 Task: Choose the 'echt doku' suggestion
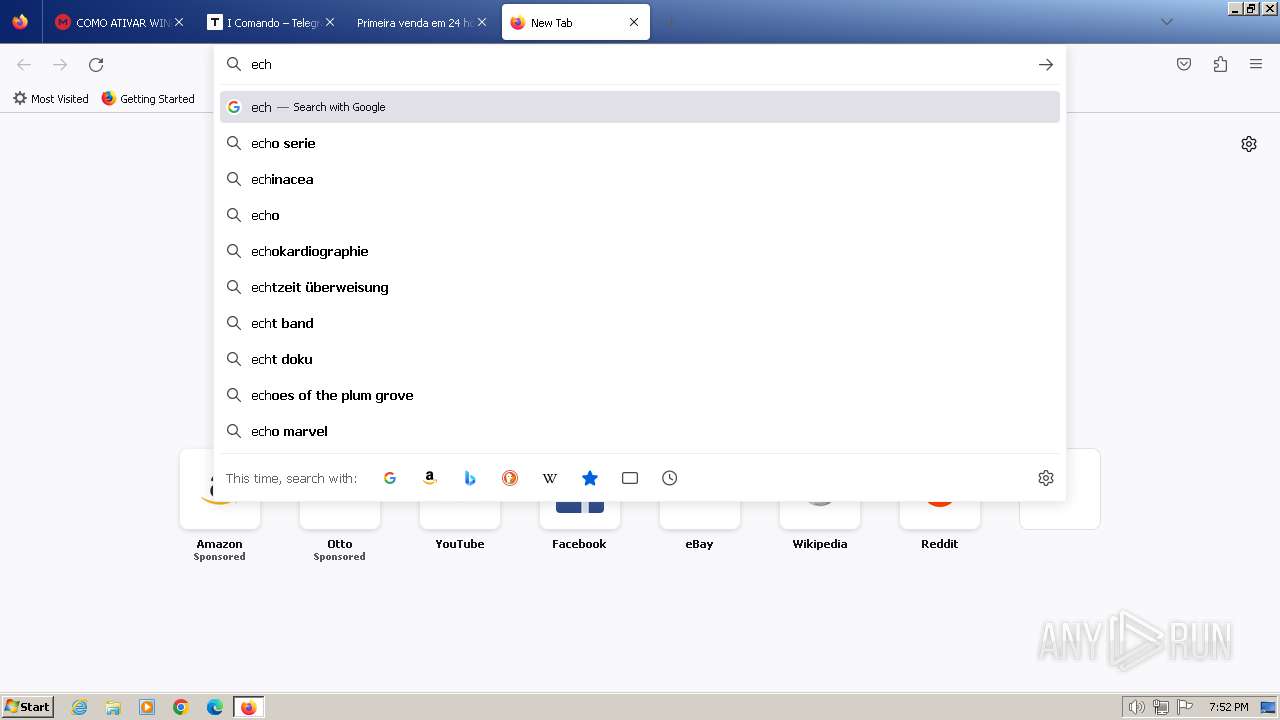tap(640, 359)
